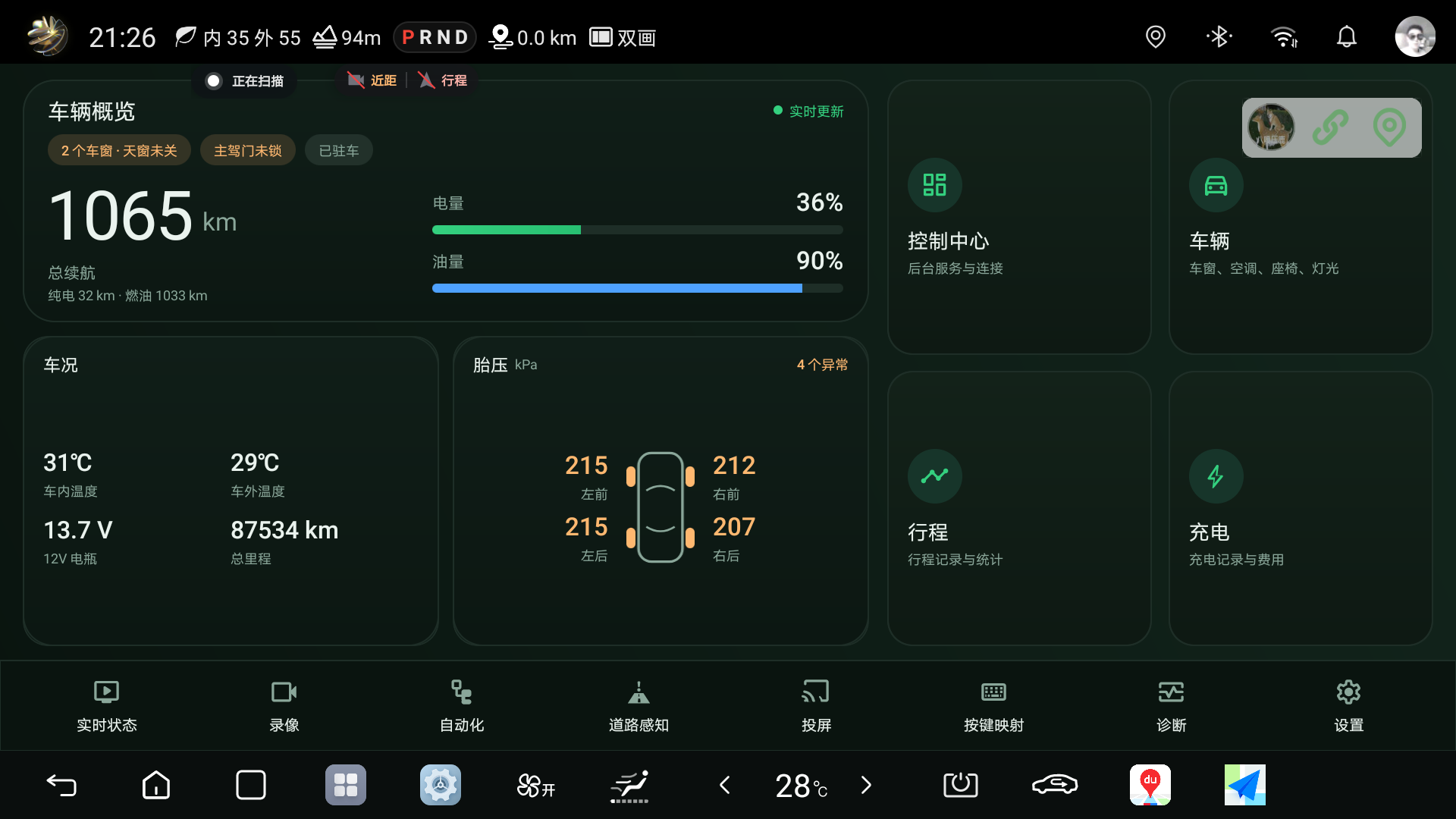The image size is (1456, 819).
Task: Tap the back arrow navigation icon
Action: click(61, 785)
